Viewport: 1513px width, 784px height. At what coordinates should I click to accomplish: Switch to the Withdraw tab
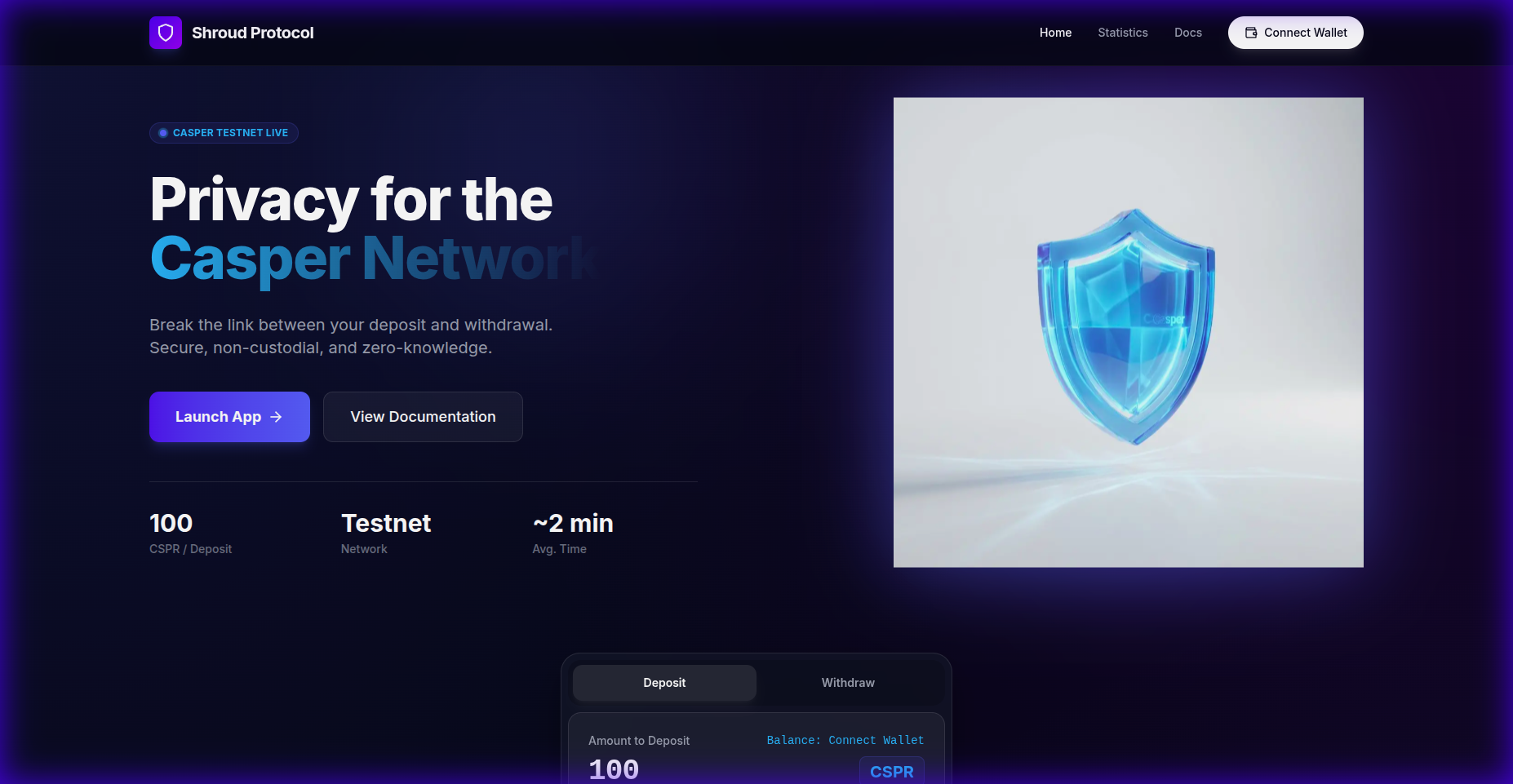point(848,683)
